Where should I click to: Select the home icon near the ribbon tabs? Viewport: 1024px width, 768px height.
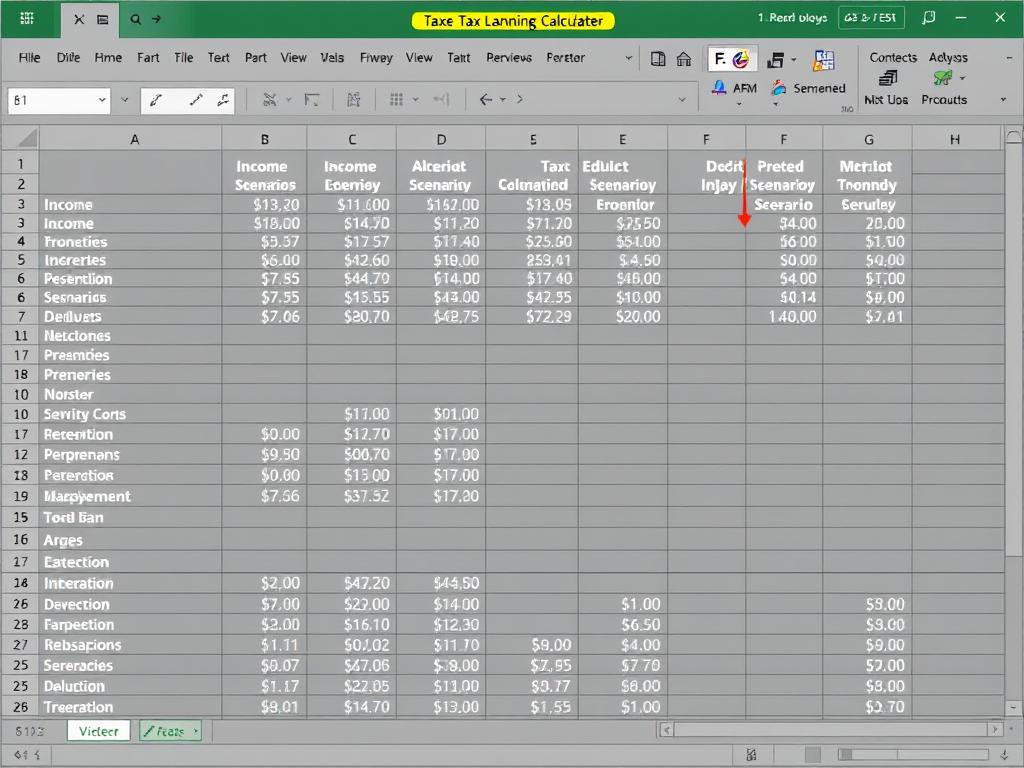[683, 58]
